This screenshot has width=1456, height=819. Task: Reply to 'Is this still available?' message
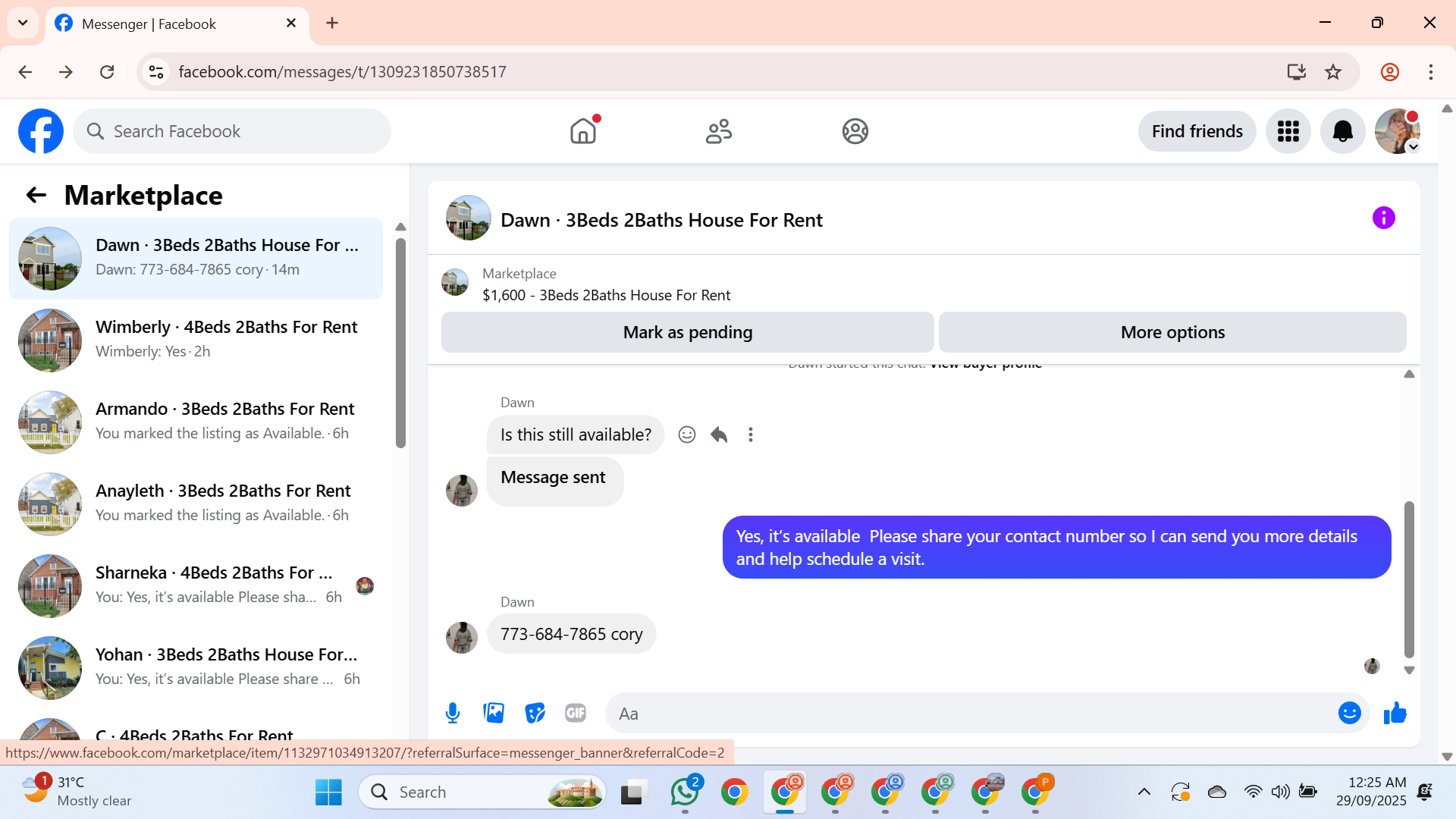point(719,435)
